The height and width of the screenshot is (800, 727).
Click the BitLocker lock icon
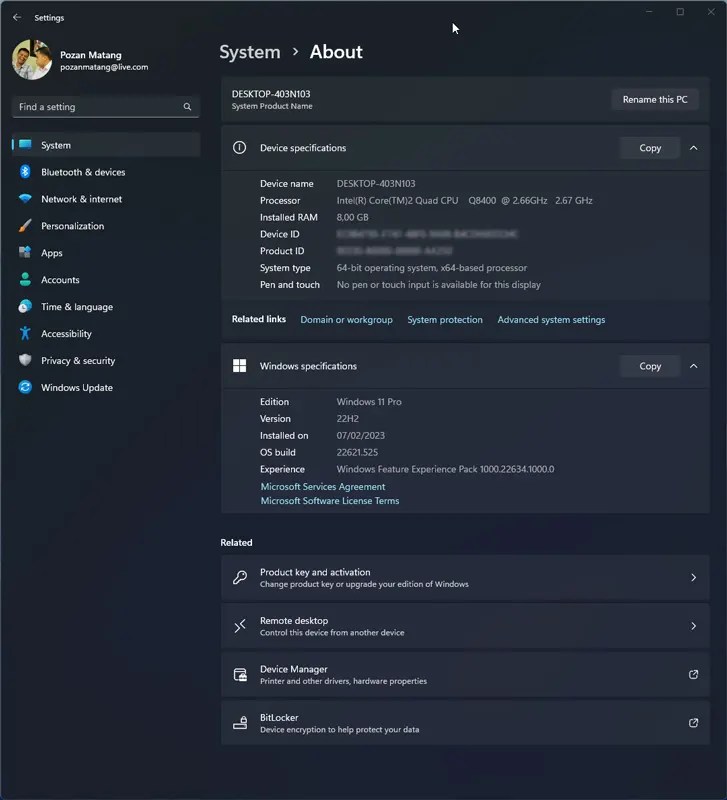tap(240, 723)
